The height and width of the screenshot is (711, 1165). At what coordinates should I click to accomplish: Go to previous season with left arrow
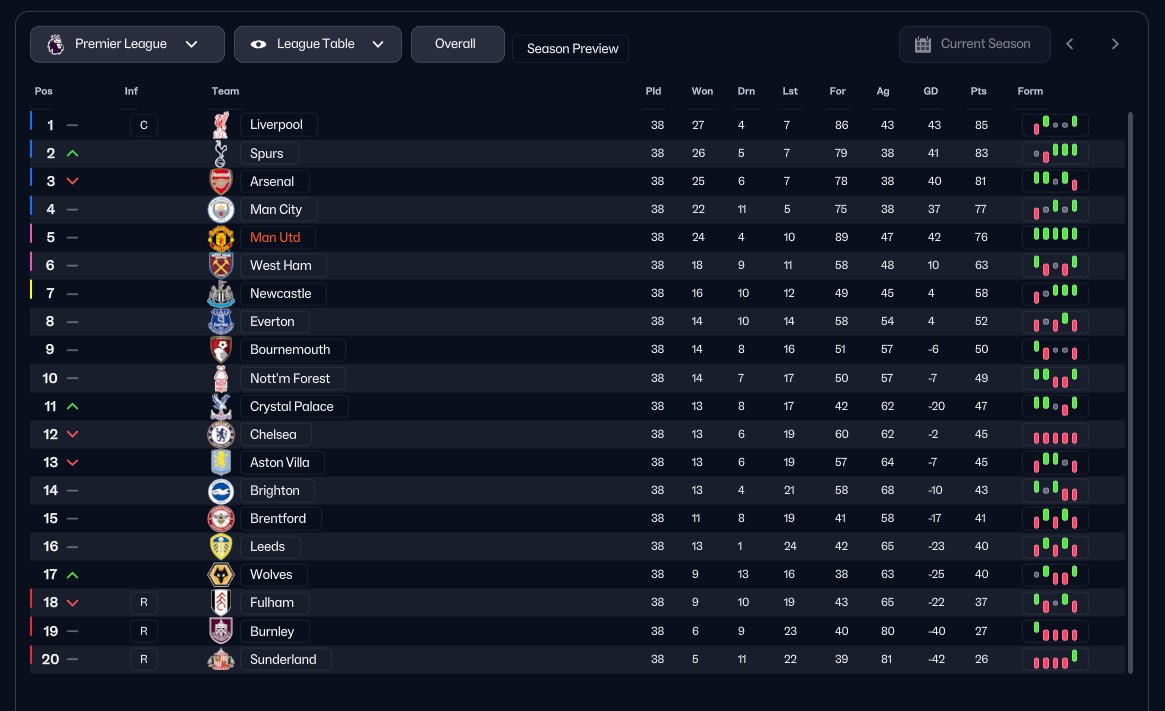[x=1070, y=44]
